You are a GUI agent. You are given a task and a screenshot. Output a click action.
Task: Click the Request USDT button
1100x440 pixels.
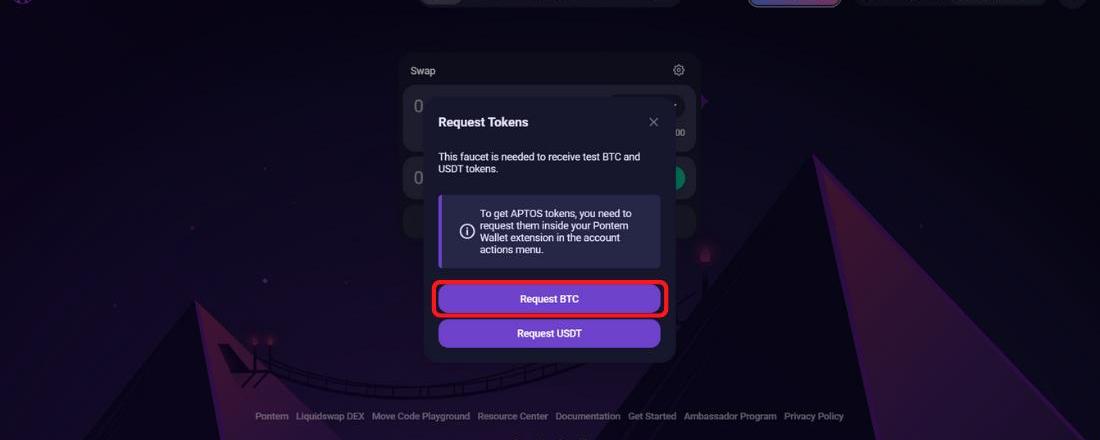549,333
